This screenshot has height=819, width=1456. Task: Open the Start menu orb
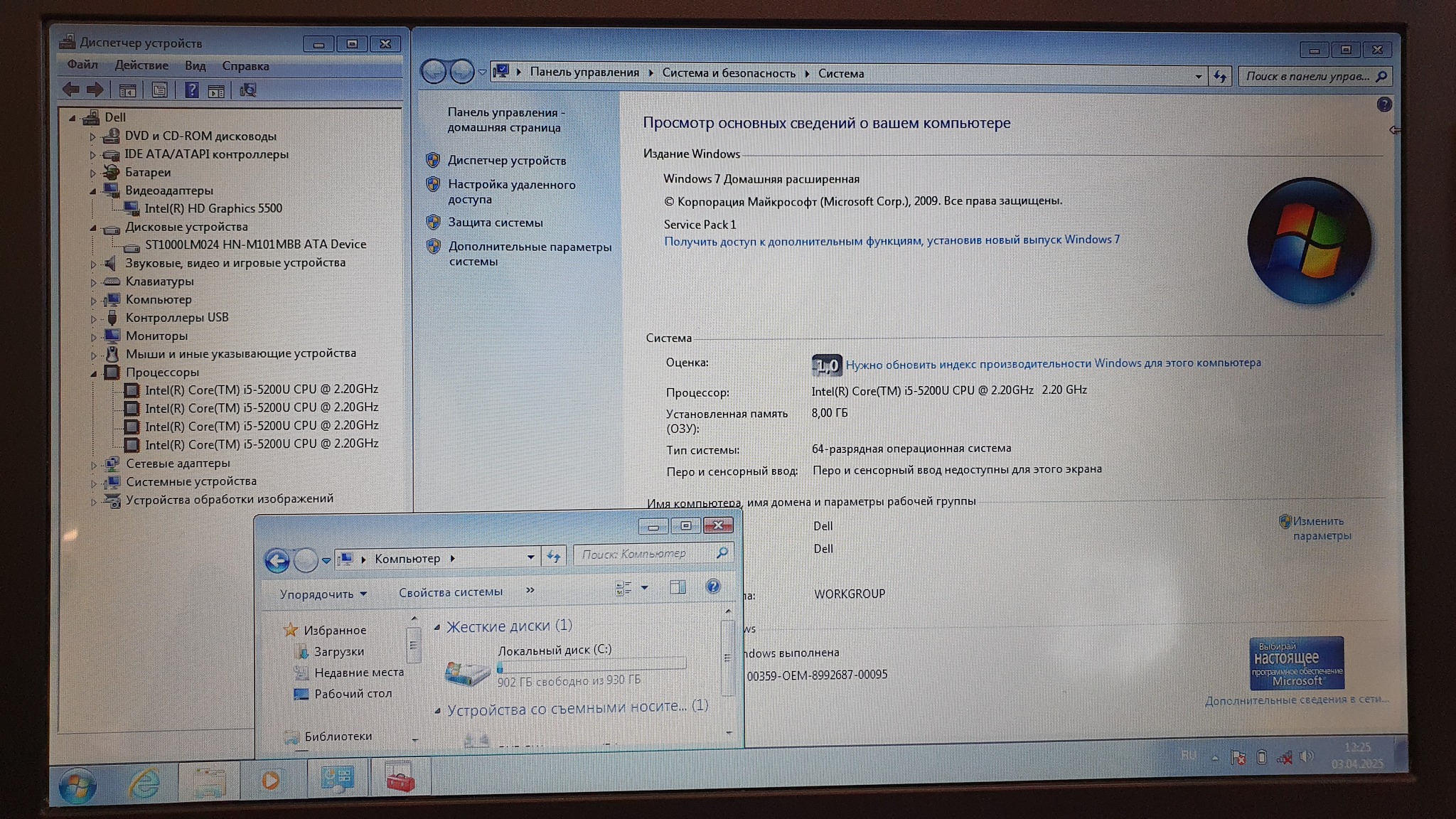click(77, 786)
